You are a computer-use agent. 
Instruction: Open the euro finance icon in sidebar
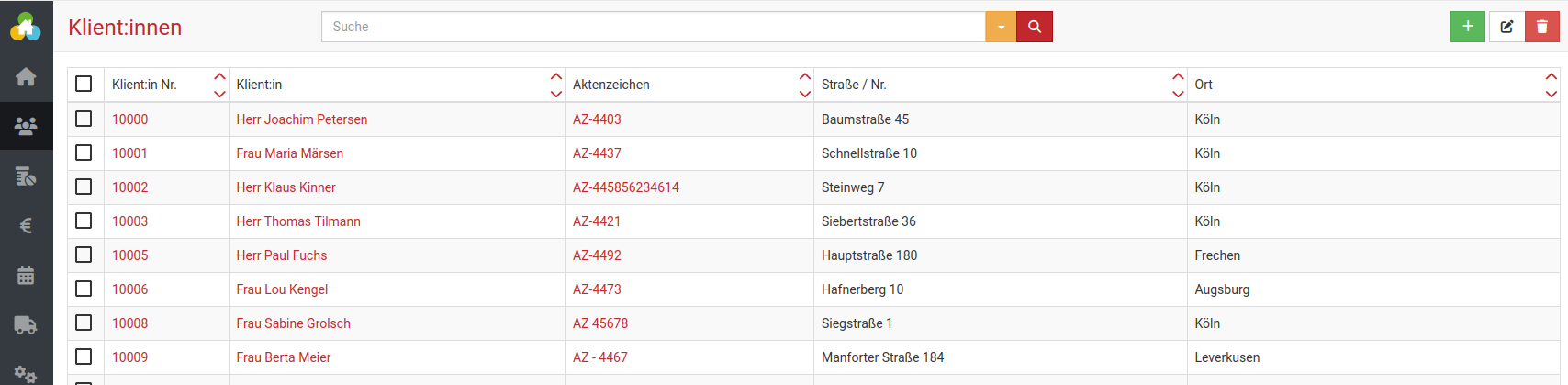click(26, 225)
